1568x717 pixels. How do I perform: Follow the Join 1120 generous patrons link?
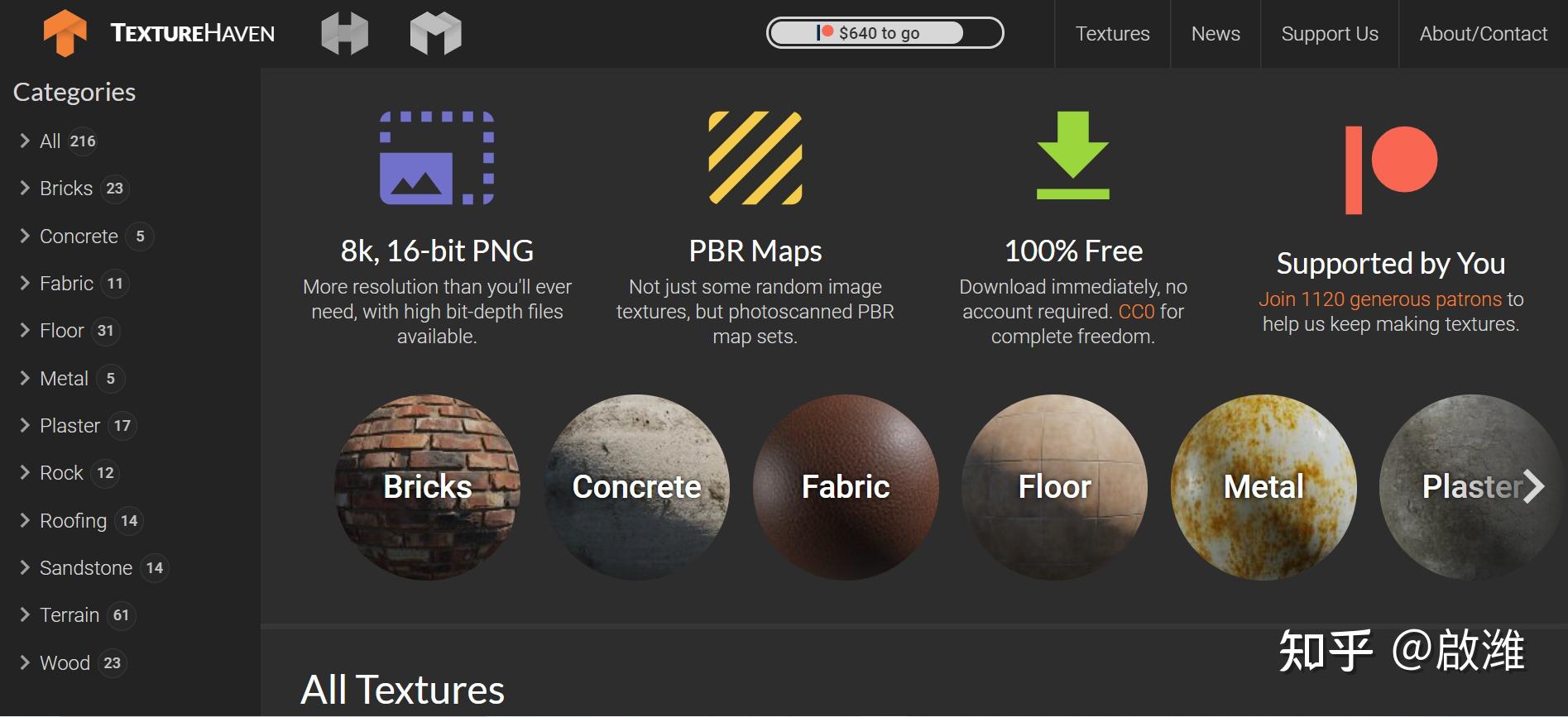[1380, 299]
